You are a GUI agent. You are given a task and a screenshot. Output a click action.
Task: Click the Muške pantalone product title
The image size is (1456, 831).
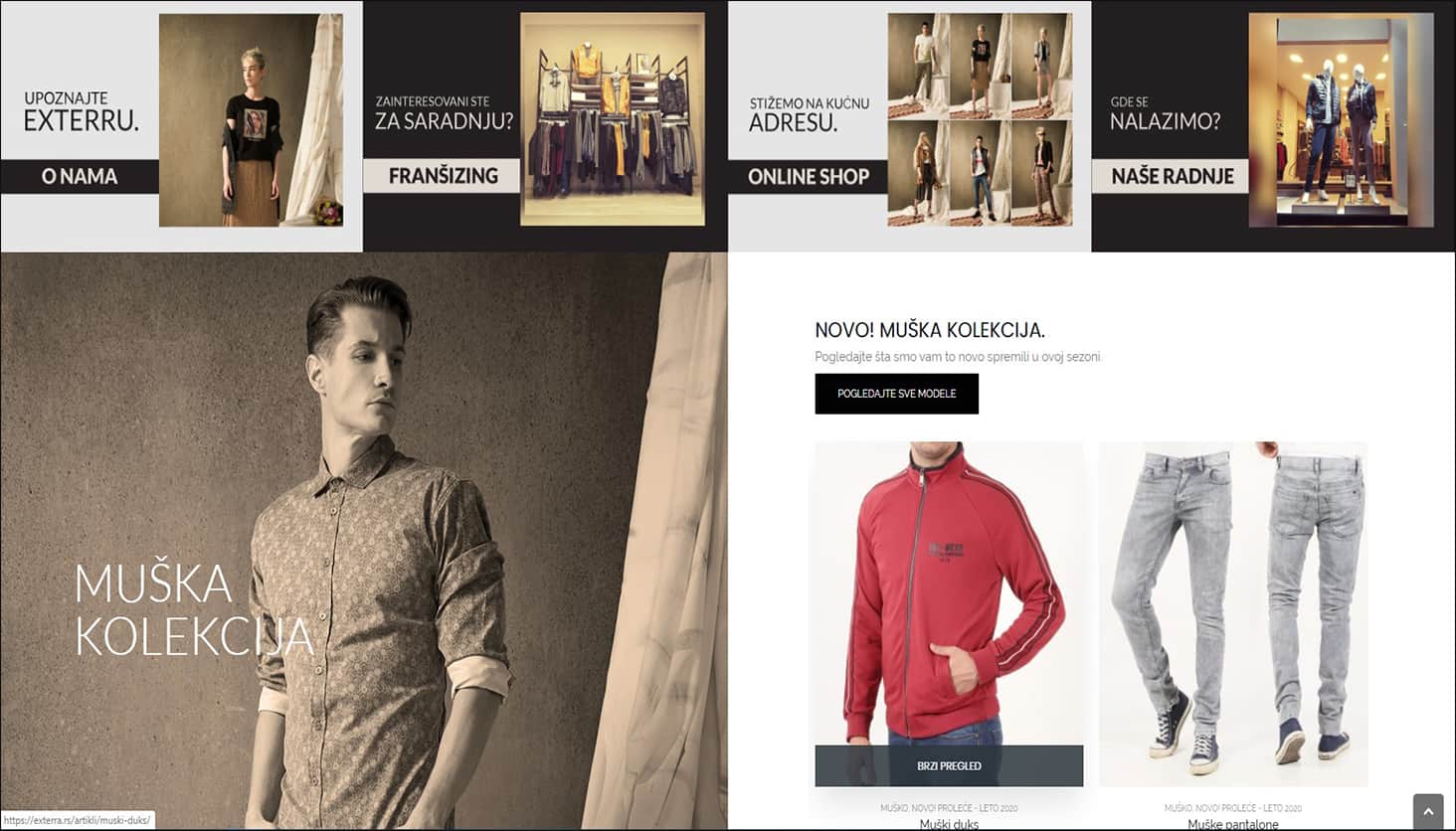click(1233, 824)
